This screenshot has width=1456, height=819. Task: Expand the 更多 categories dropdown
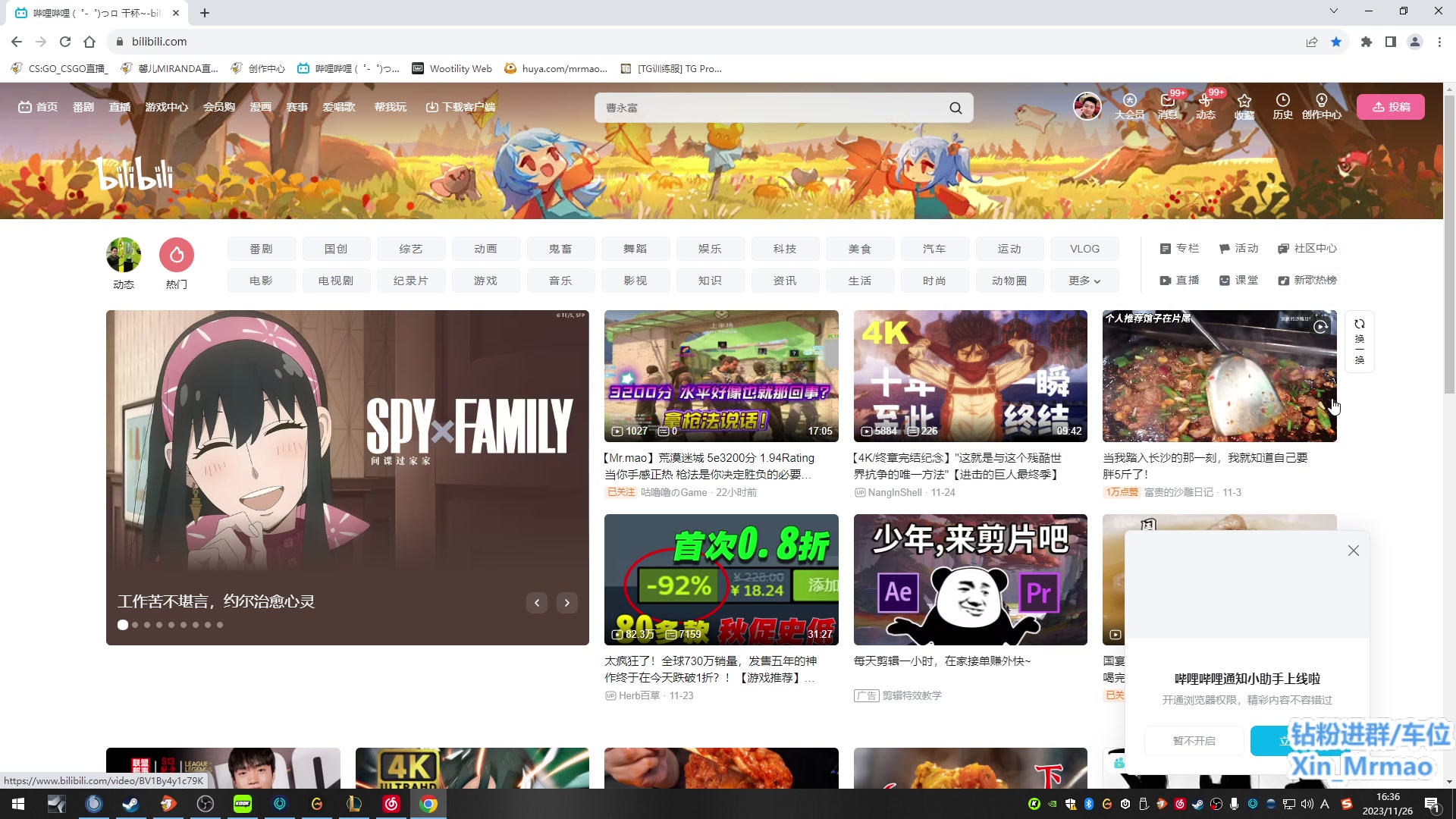point(1084,281)
